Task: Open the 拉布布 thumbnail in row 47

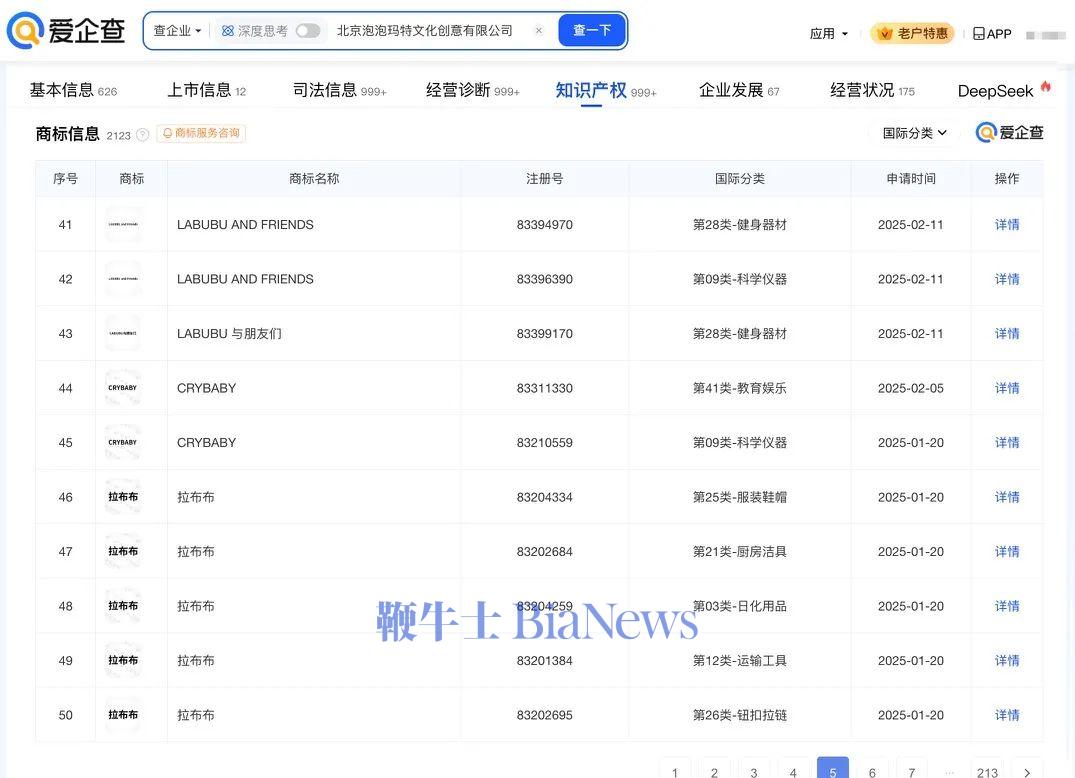Action: pyautogui.click(x=123, y=551)
